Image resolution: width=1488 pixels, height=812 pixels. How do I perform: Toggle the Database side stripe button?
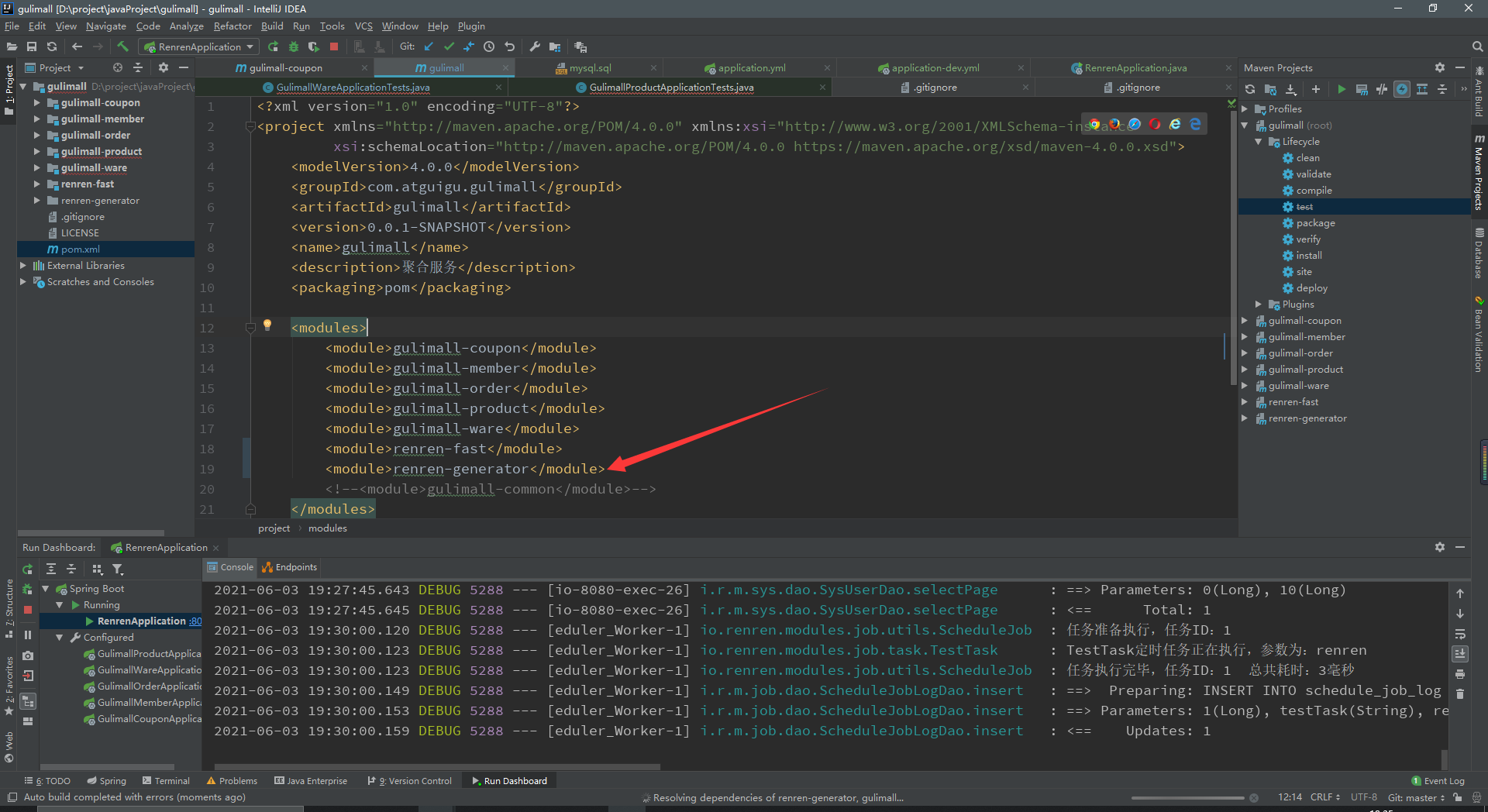coord(1479,254)
